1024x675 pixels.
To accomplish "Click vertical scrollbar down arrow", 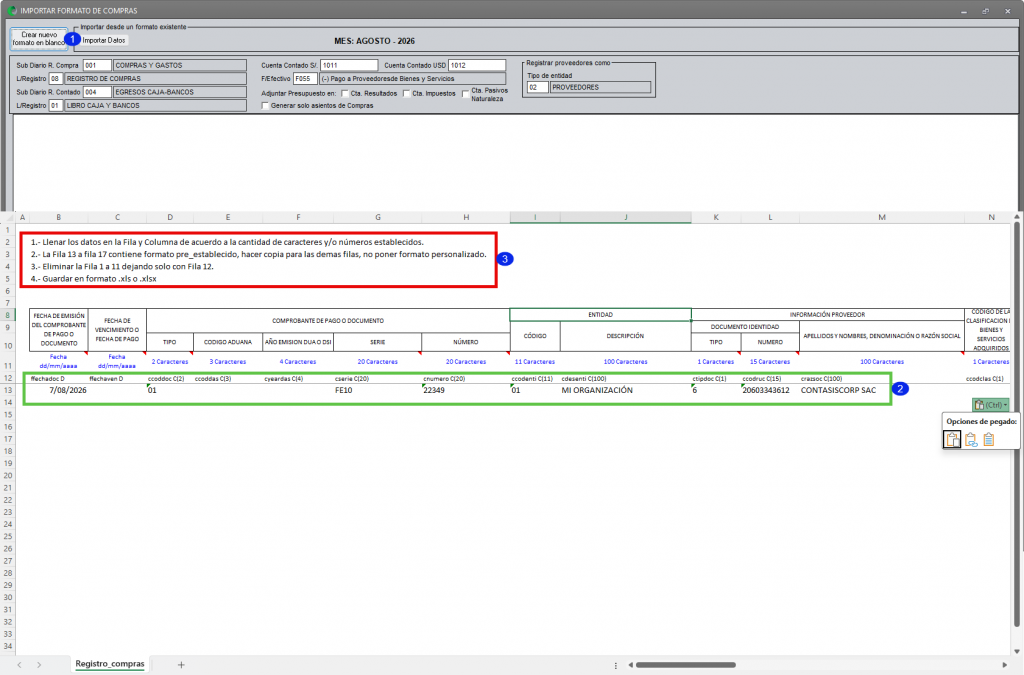I will (x=1017, y=651).
